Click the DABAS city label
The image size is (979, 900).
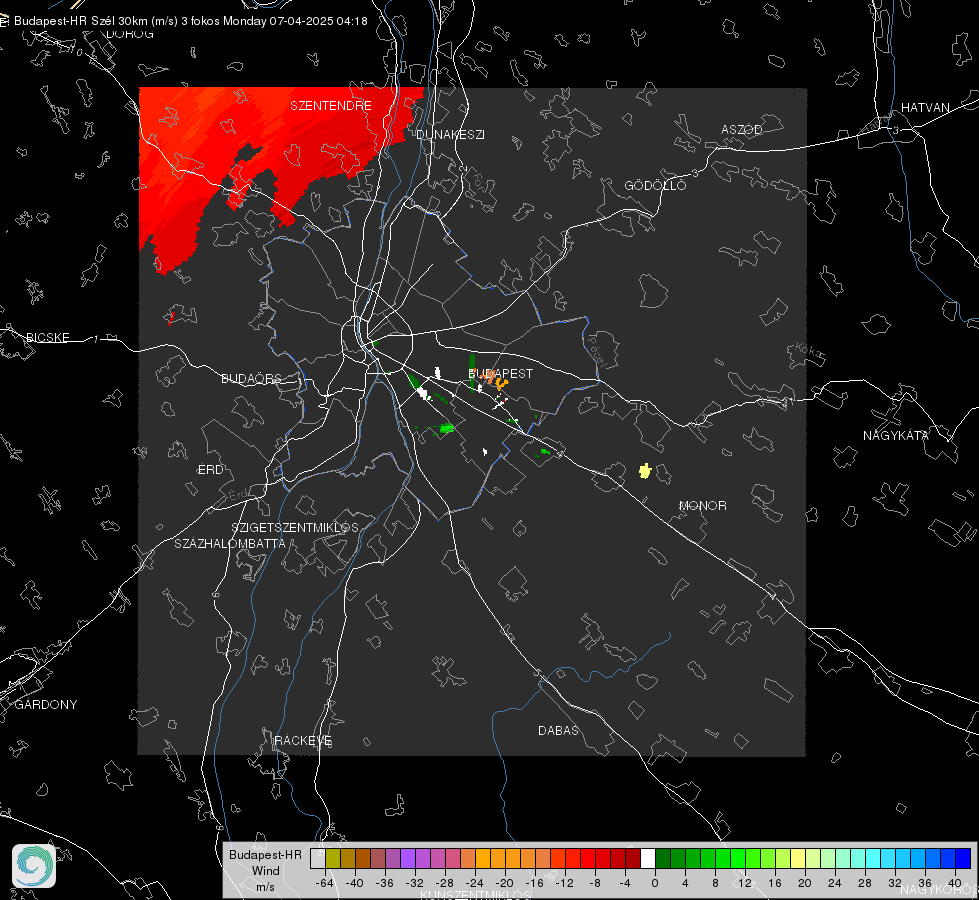click(x=558, y=730)
